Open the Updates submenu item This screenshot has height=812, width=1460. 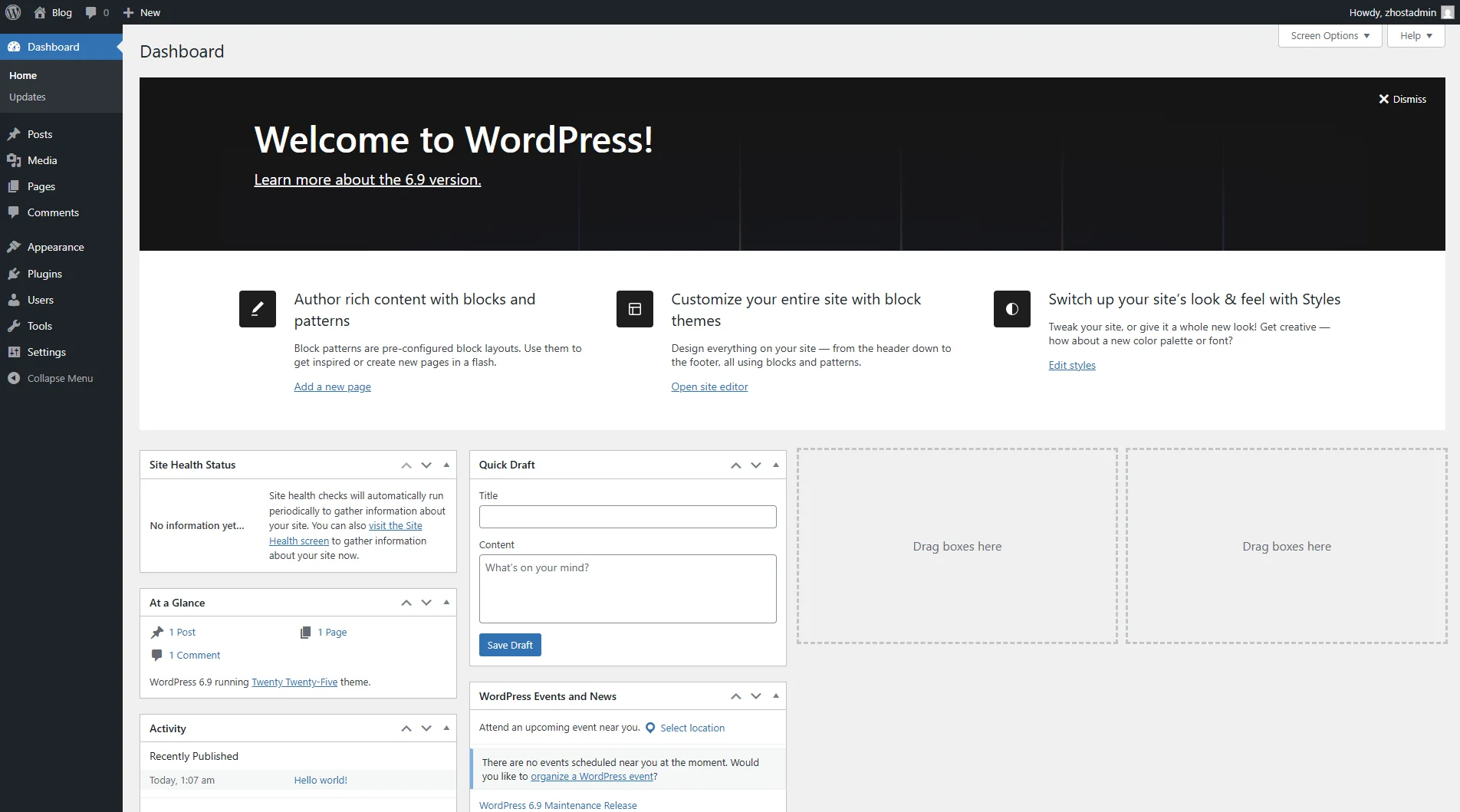coord(28,97)
